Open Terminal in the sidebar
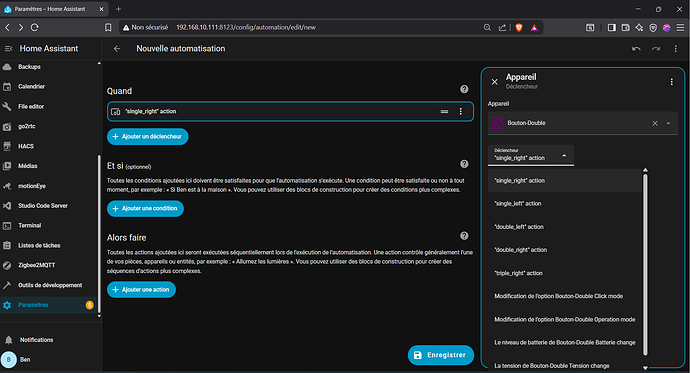Image resolution: width=690 pixels, height=373 pixels. 49,226
